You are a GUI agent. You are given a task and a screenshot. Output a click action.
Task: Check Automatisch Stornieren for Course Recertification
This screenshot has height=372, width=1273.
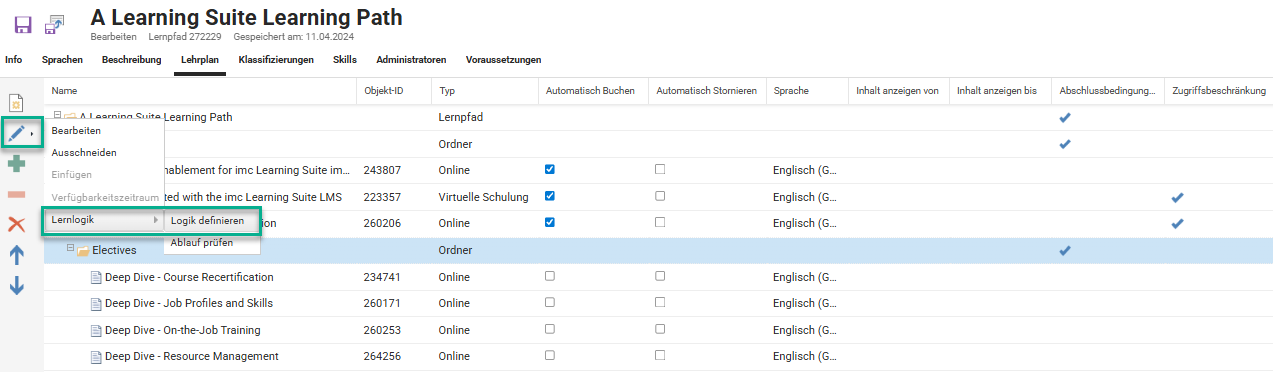660,276
